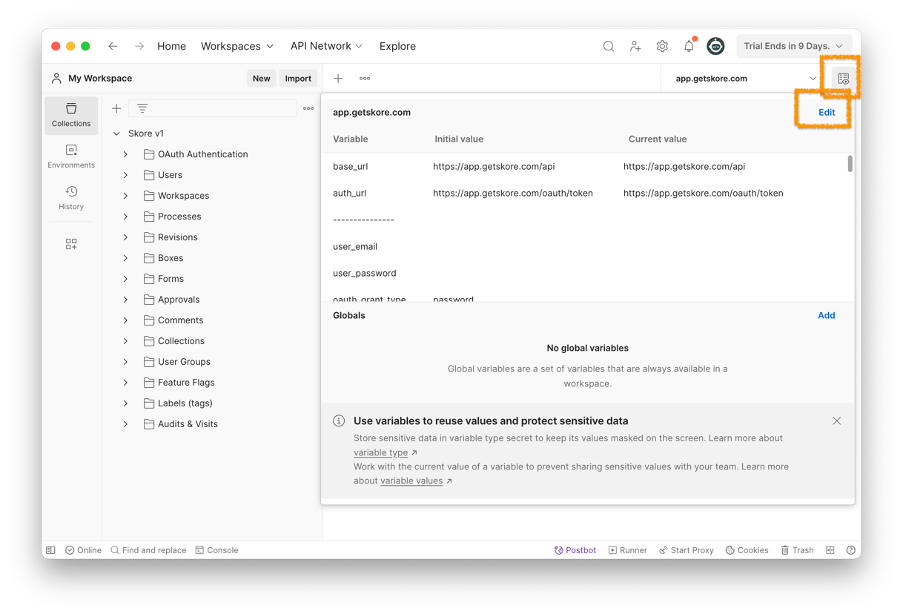Expand the Approvals folder
The height and width of the screenshot is (614, 904).
click(x=125, y=299)
